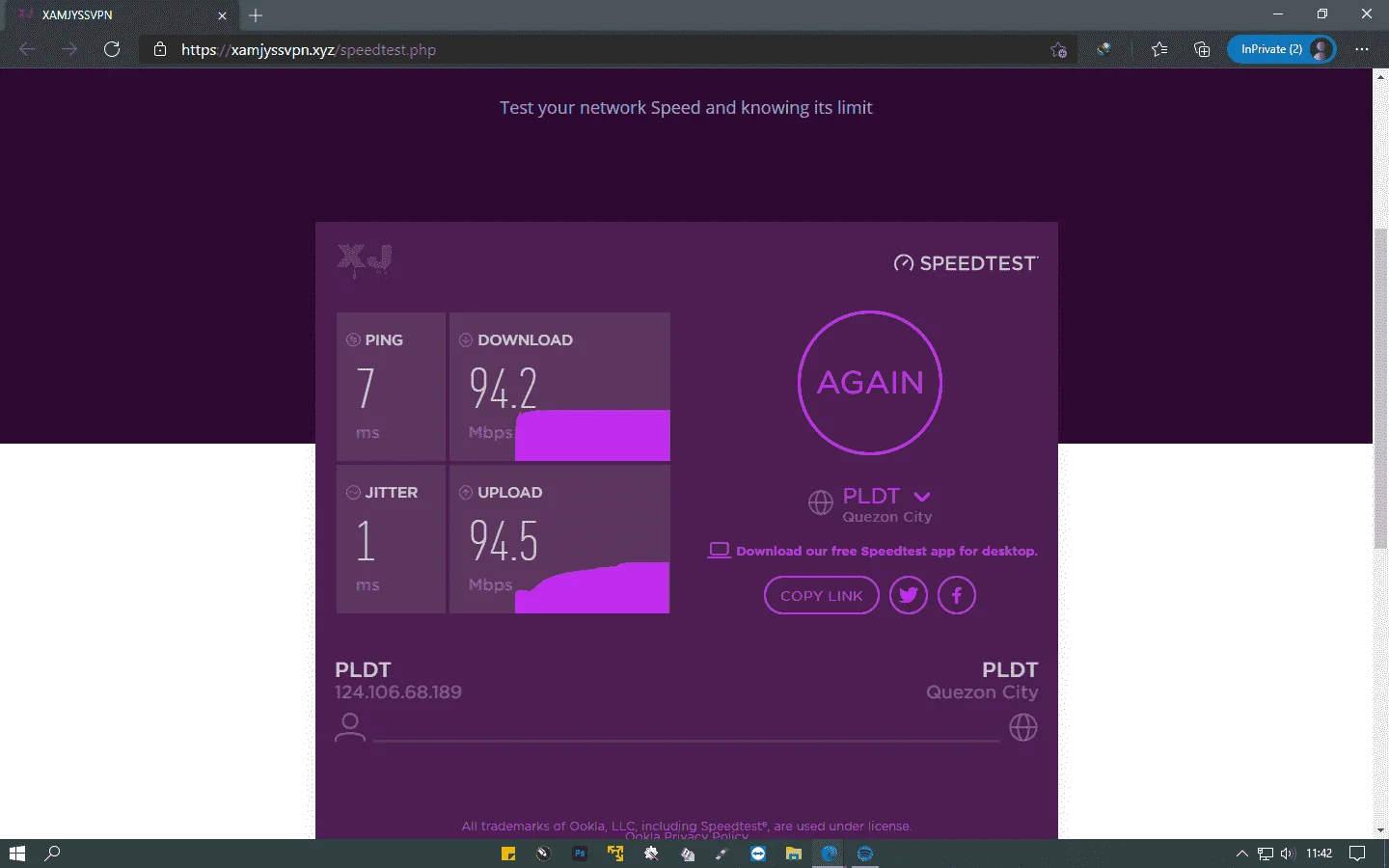Add this page to favorites
This screenshot has width=1389, height=868.
tap(1058, 50)
